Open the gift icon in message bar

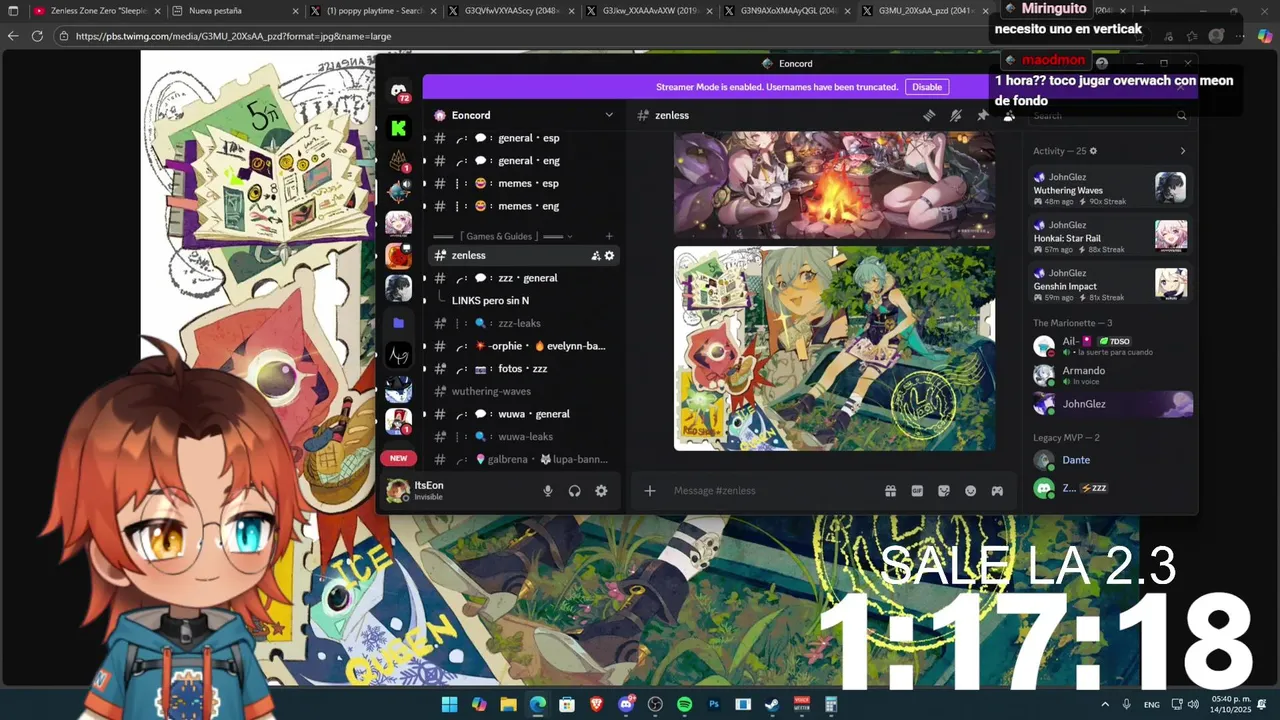point(890,491)
